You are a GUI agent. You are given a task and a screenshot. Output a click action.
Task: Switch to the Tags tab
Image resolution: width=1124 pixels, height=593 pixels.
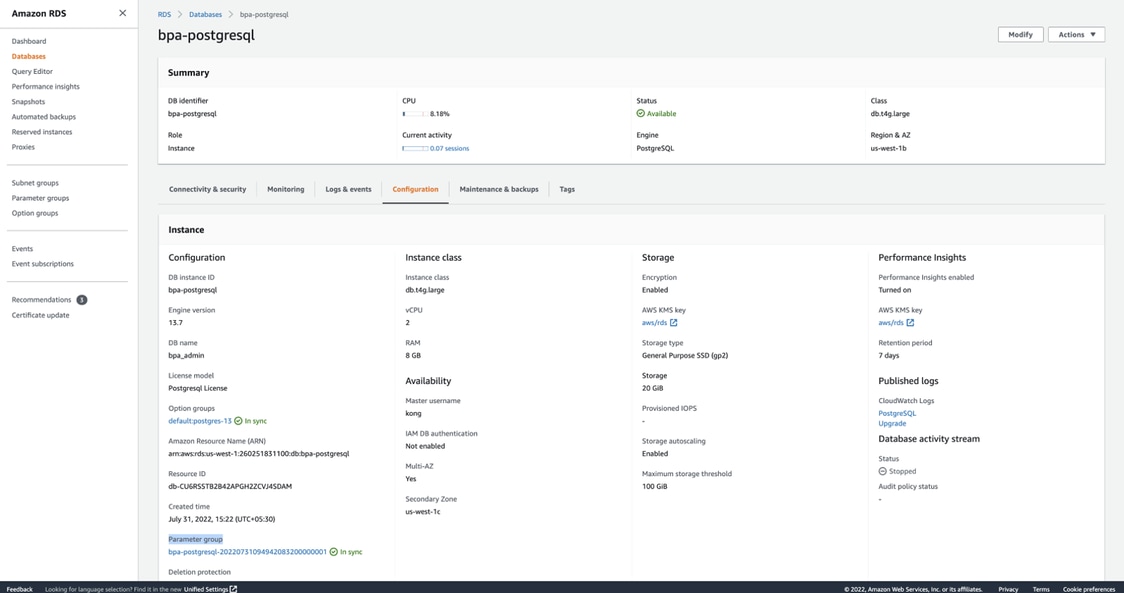(x=567, y=189)
